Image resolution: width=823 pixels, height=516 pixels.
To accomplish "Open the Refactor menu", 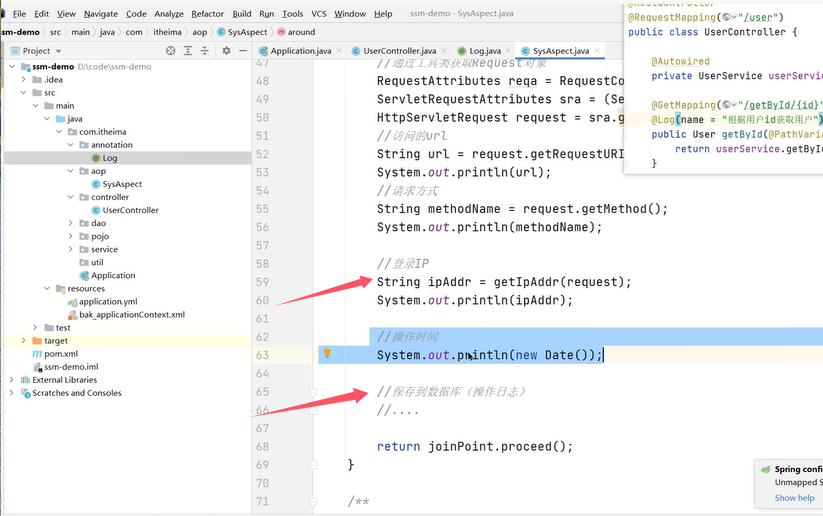I will tap(207, 14).
